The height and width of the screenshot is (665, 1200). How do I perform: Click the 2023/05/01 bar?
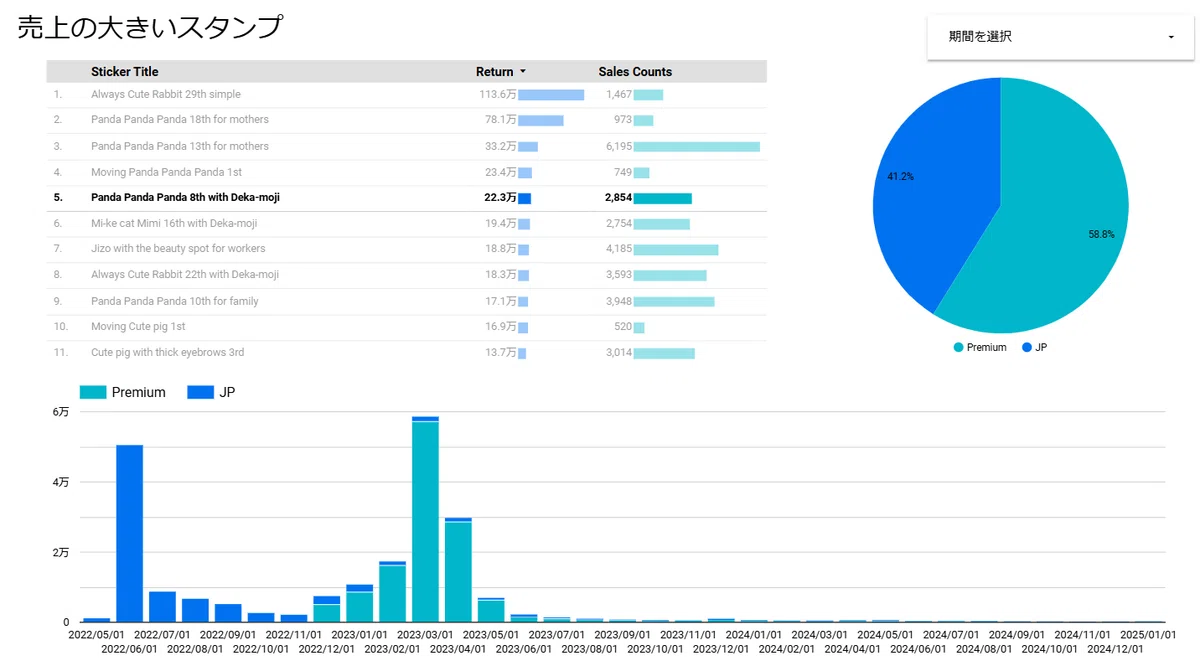pyautogui.click(x=491, y=610)
